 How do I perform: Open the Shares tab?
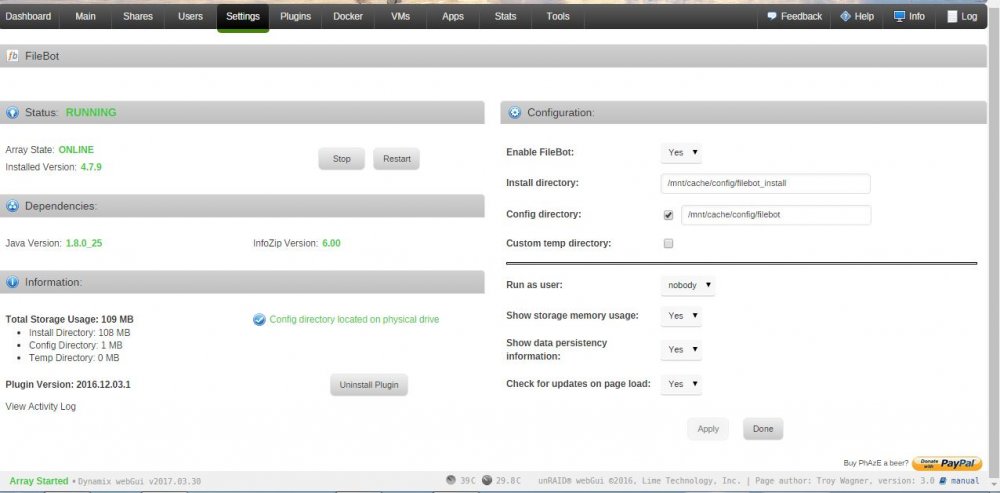point(138,17)
